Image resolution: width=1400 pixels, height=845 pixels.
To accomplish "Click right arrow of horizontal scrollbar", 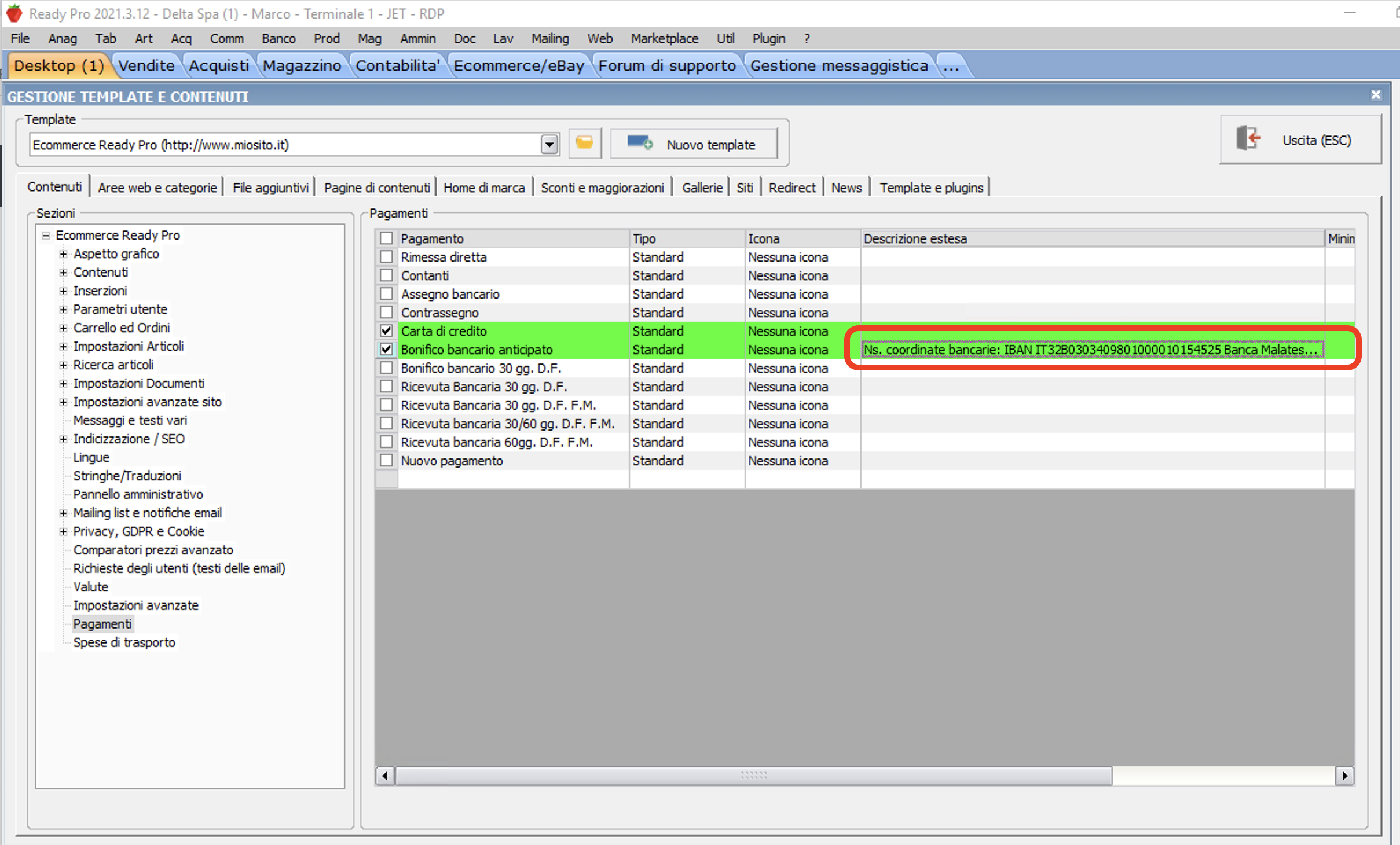I will pyautogui.click(x=1344, y=776).
